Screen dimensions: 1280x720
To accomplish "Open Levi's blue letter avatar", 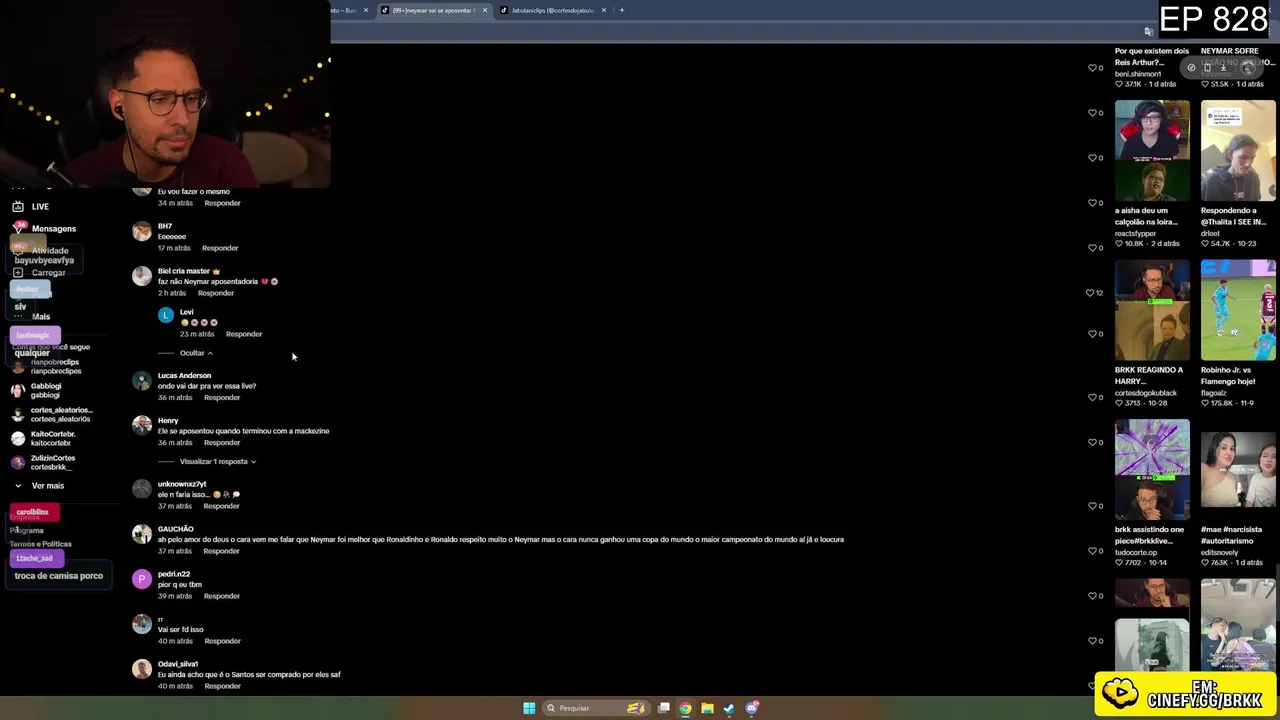I will pos(166,315).
